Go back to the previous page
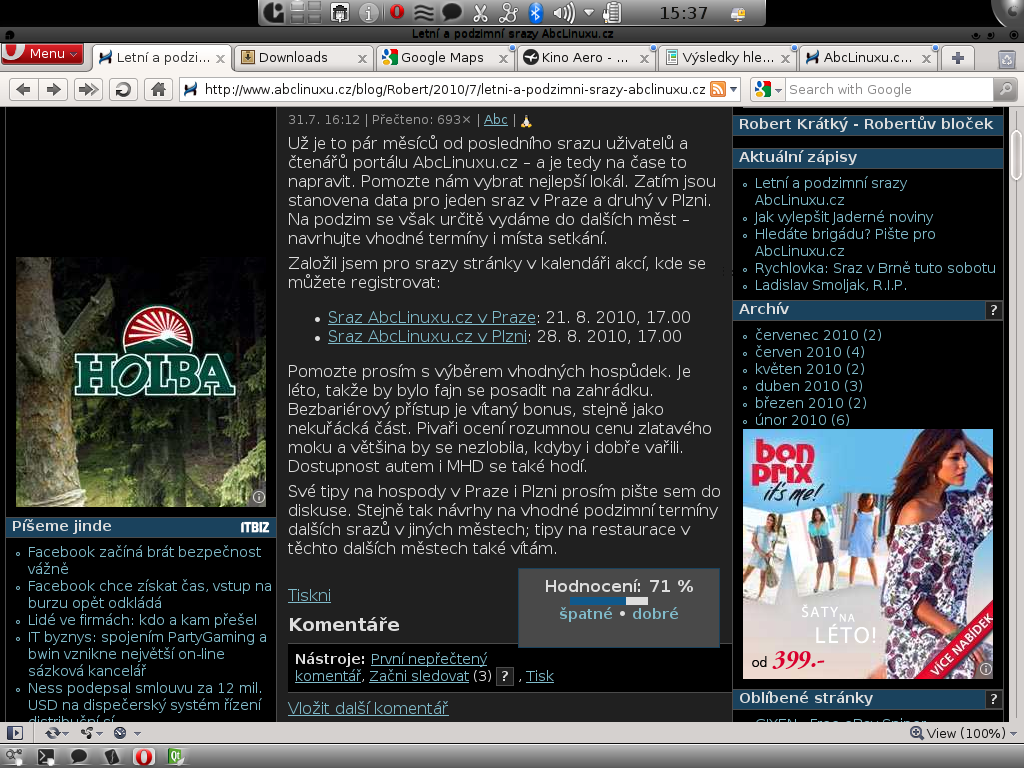The width and height of the screenshot is (1024, 768). (x=24, y=89)
